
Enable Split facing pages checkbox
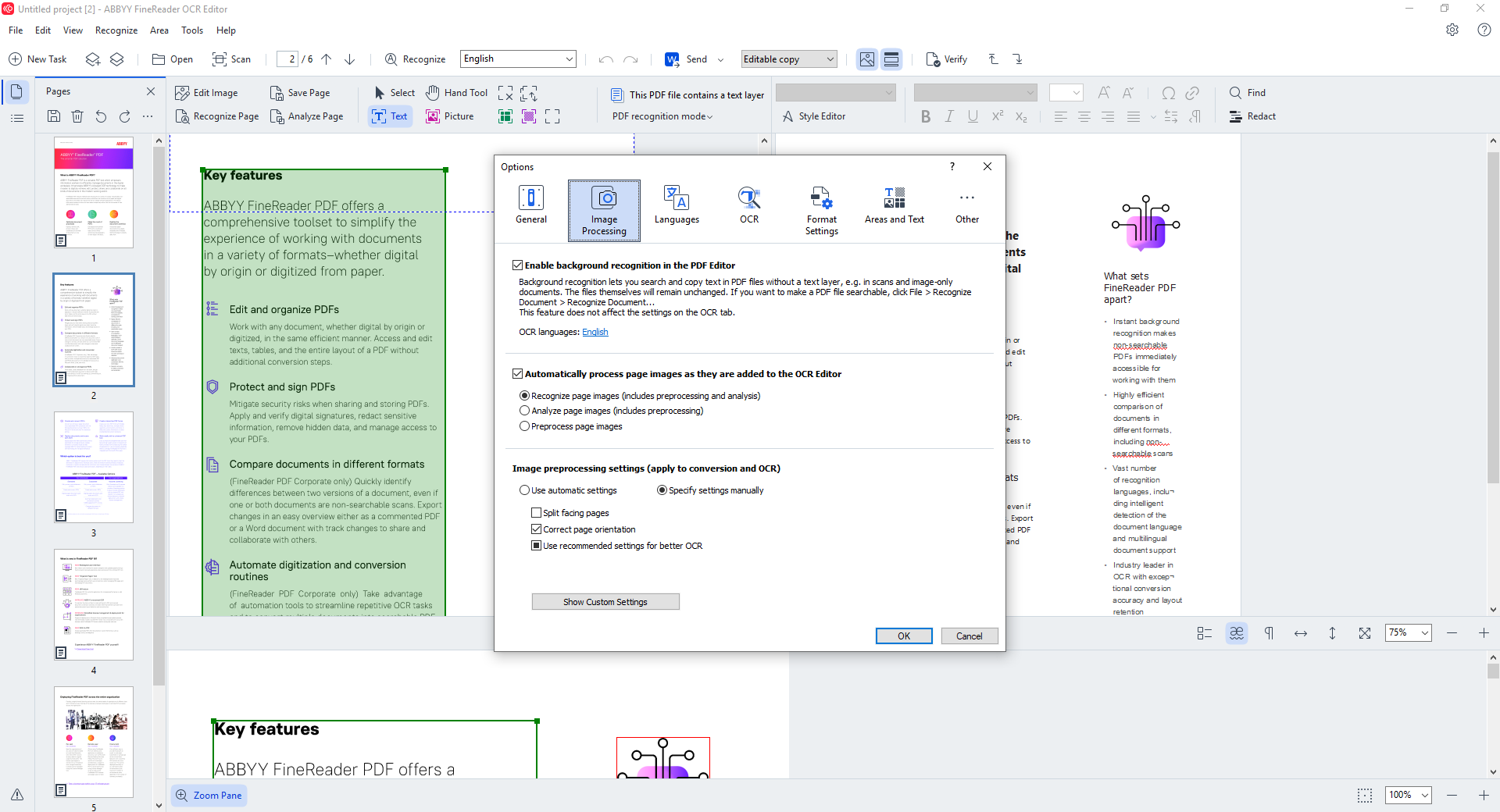point(536,513)
